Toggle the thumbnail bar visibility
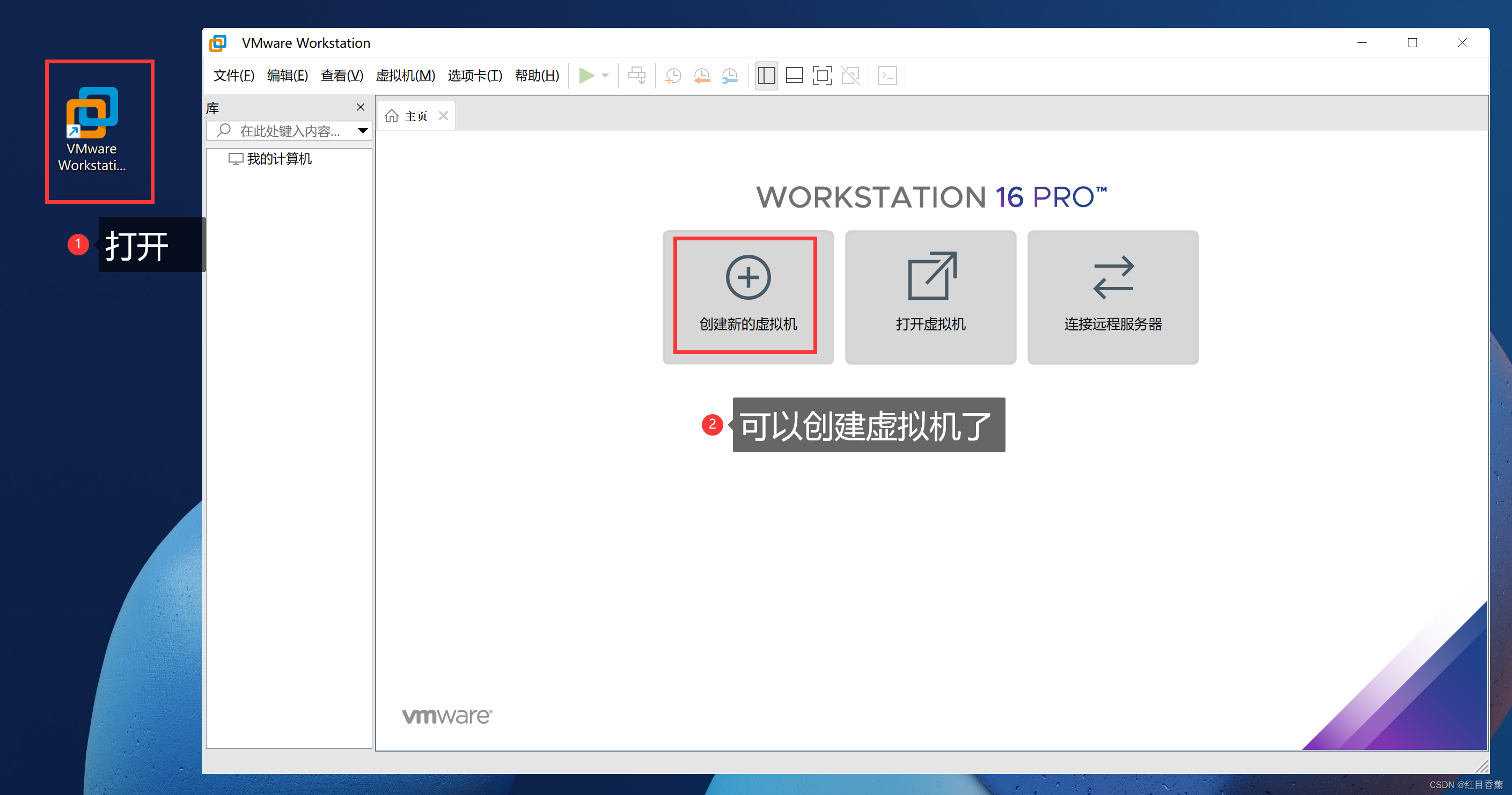1512x795 pixels. pyautogui.click(x=794, y=75)
